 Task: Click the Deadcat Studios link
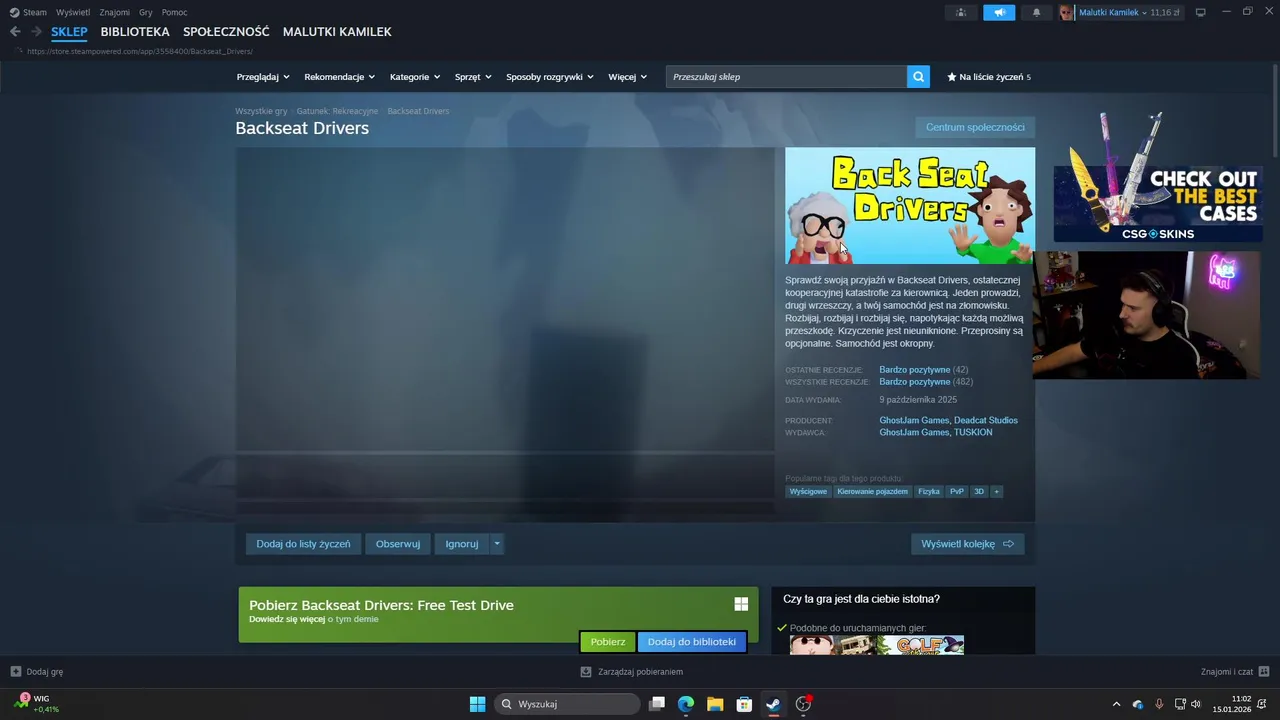(986, 420)
